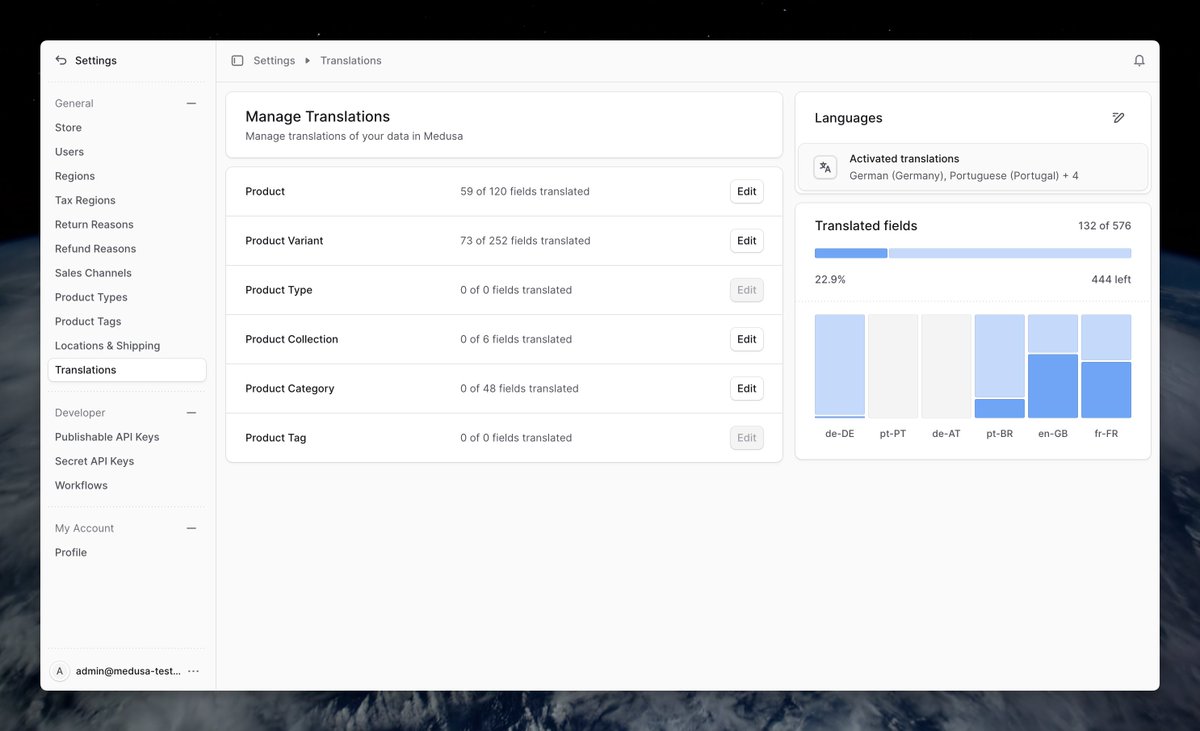1200x731 pixels.
Task: Click the '132 of 576' count
Action: coord(1105,226)
